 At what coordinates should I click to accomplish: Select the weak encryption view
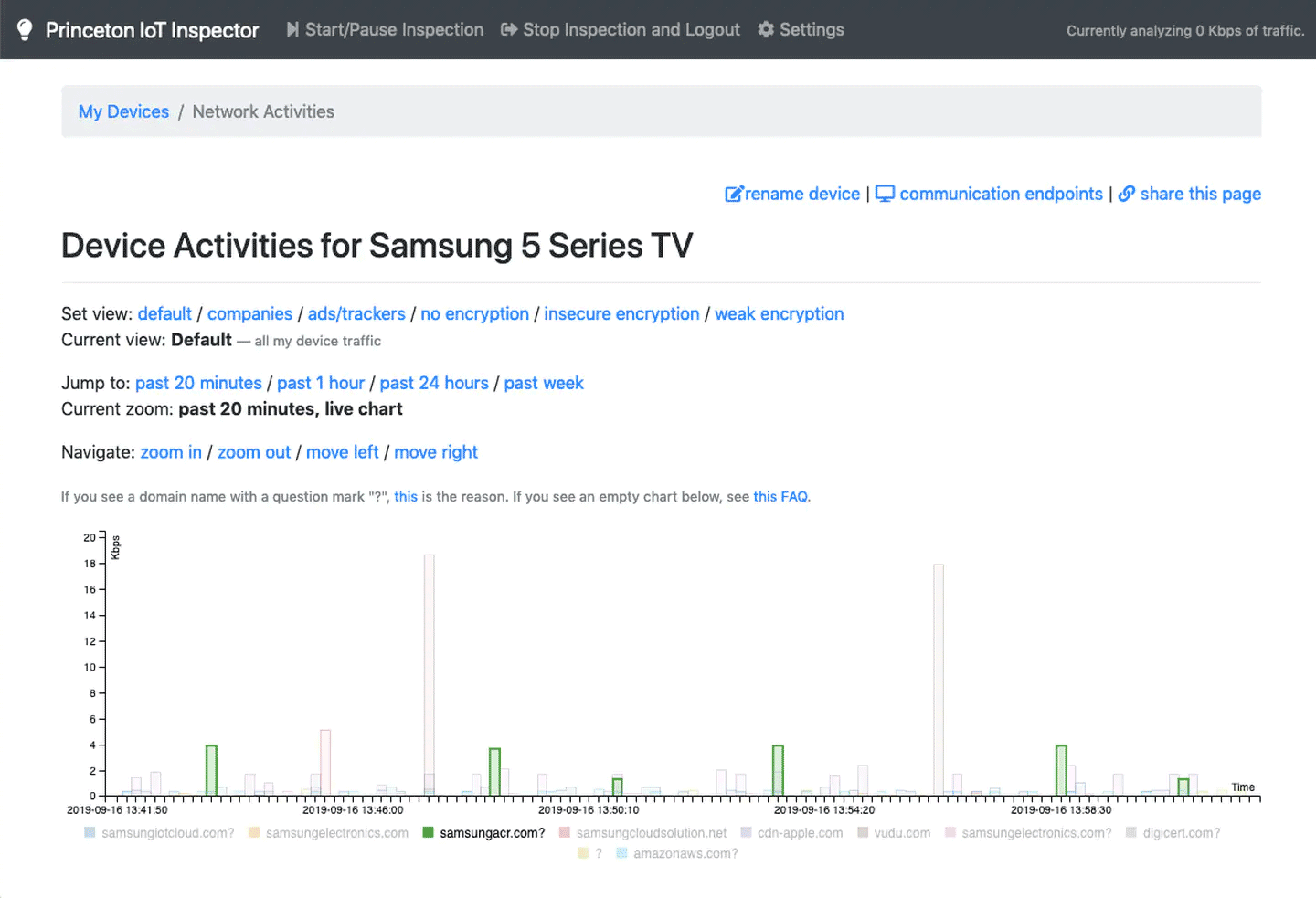tap(779, 313)
